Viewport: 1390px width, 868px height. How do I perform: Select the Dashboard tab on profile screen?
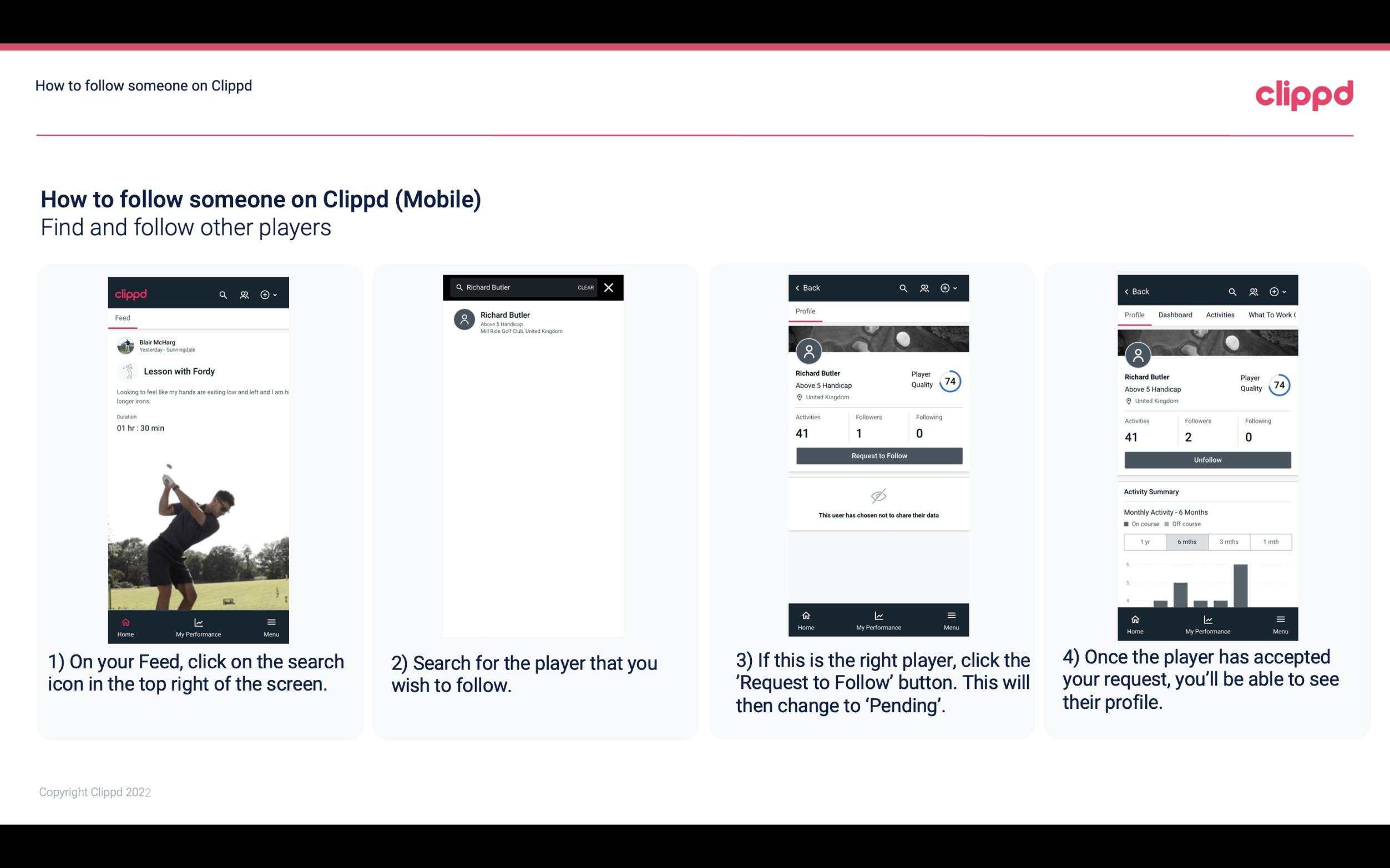point(1175,314)
